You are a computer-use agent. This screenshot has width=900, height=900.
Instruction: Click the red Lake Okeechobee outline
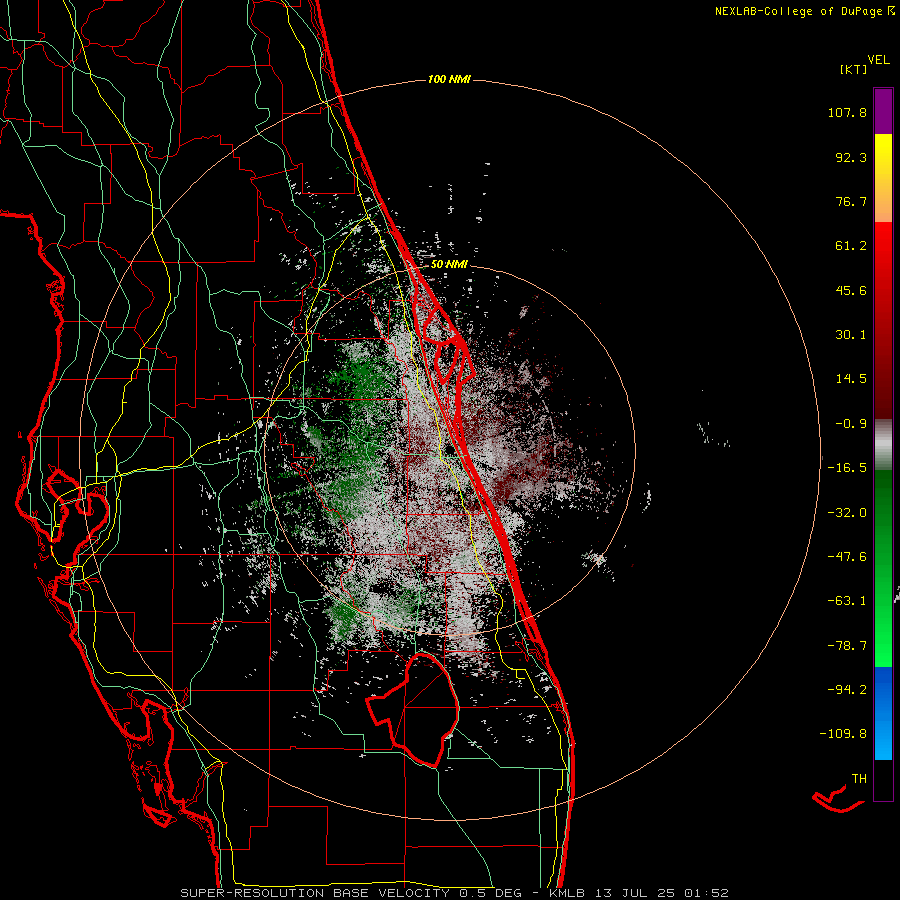(414, 709)
